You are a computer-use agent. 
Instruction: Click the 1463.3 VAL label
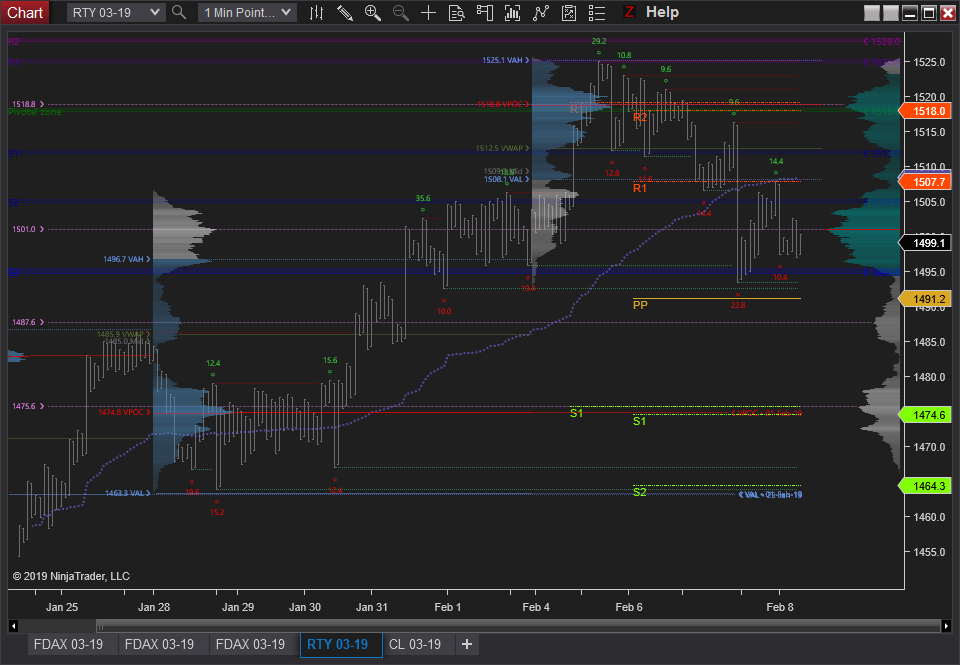[x=127, y=493]
